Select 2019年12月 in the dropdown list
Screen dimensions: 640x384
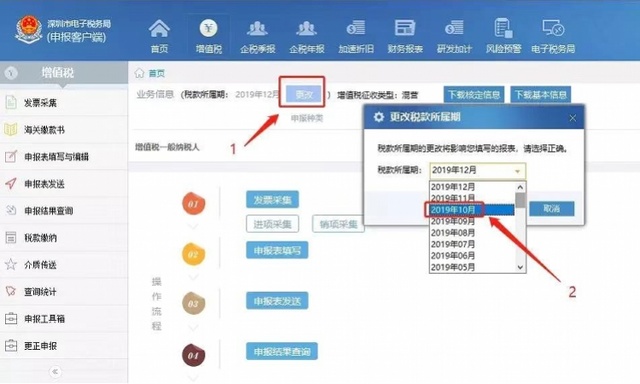472,187
